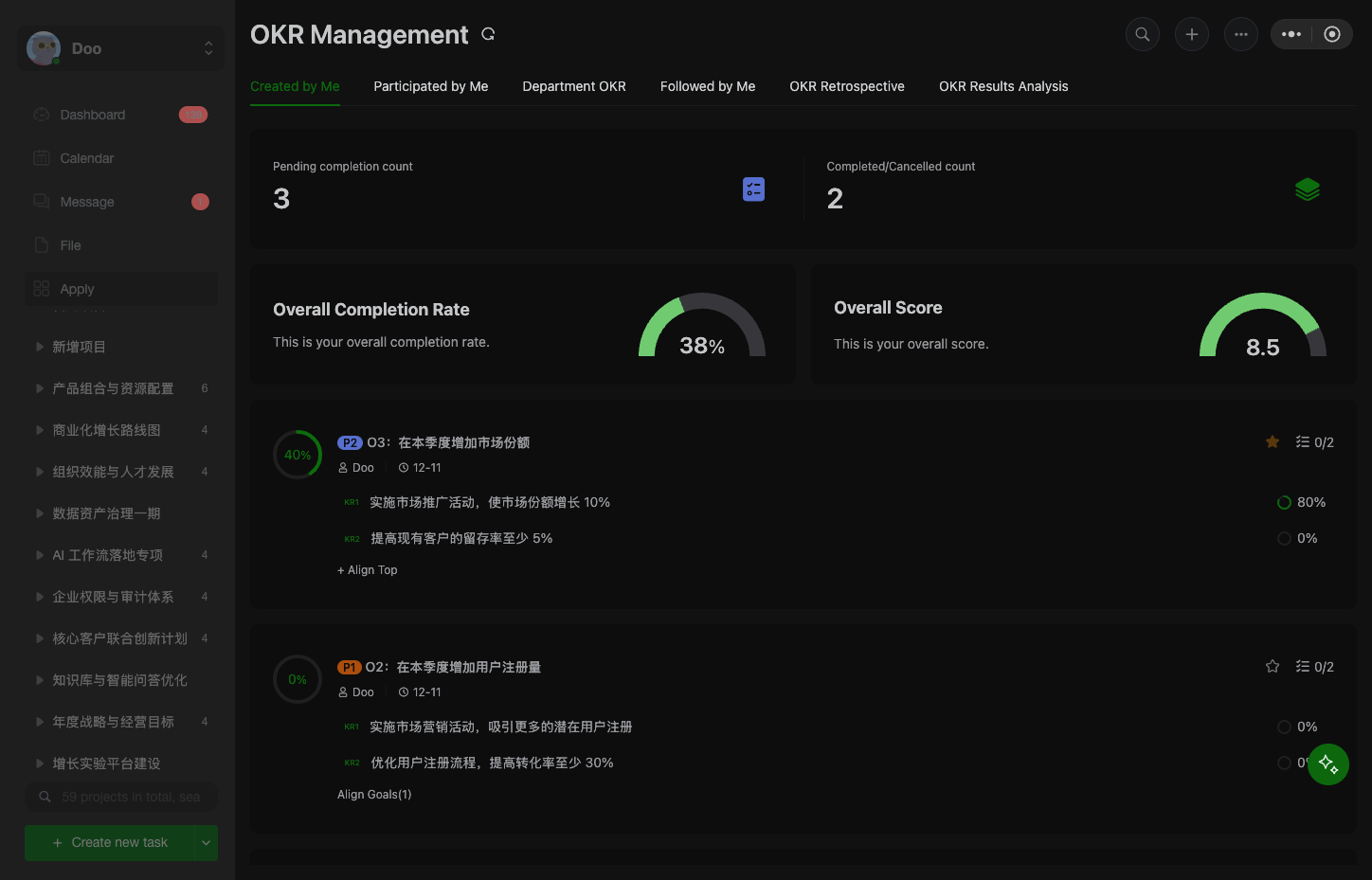Open objective O3: 在本季度增加市场份额
This screenshot has width=1372, height=880.
pos(448,442)
